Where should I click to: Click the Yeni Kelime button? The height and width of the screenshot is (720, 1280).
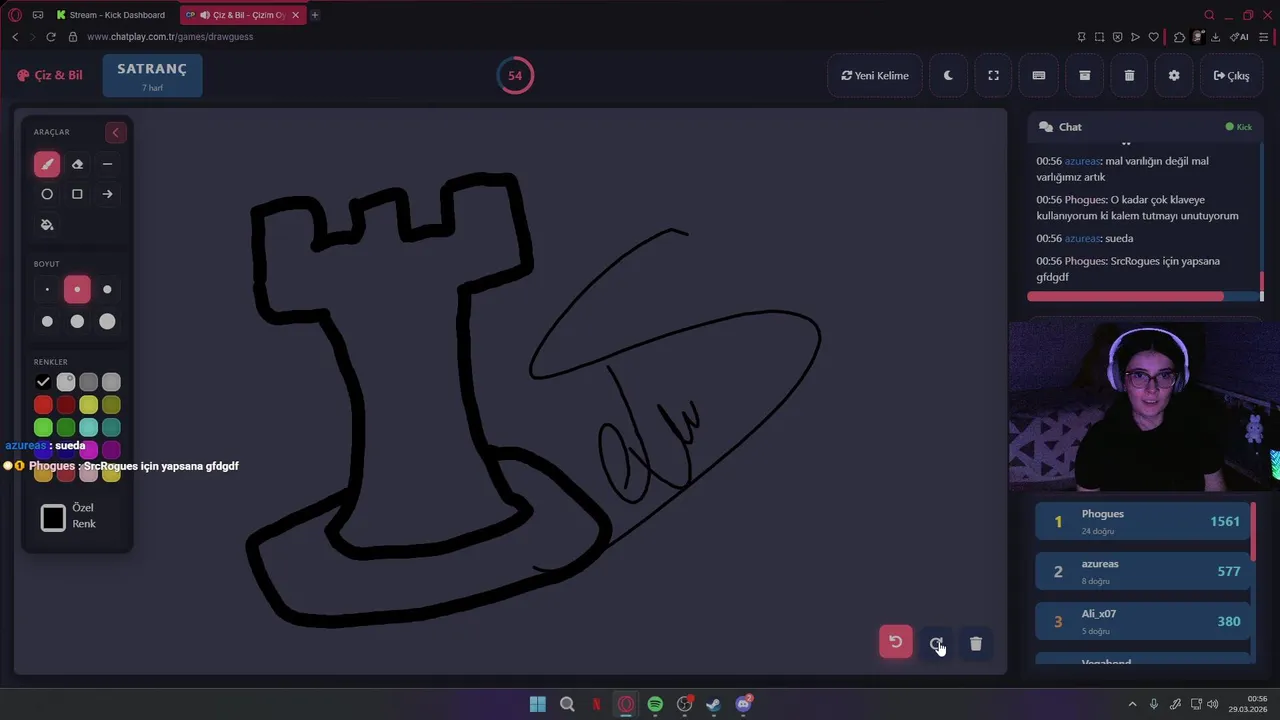click(875, 75)
